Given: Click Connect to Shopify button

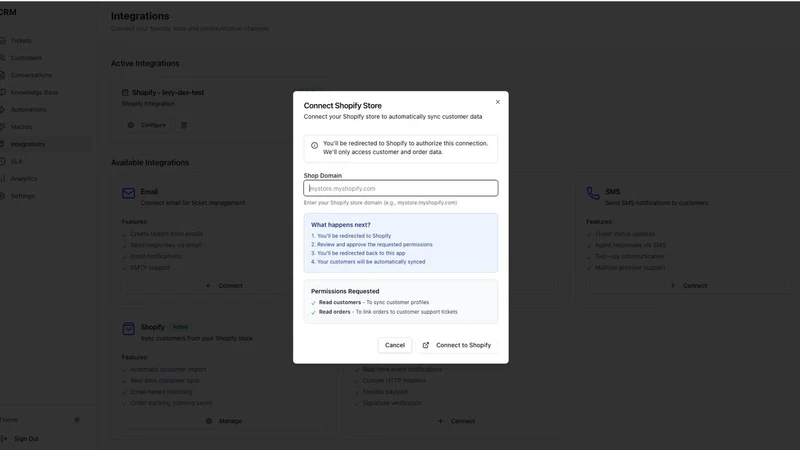Looking at the screenshot, I should coord(457,345).
